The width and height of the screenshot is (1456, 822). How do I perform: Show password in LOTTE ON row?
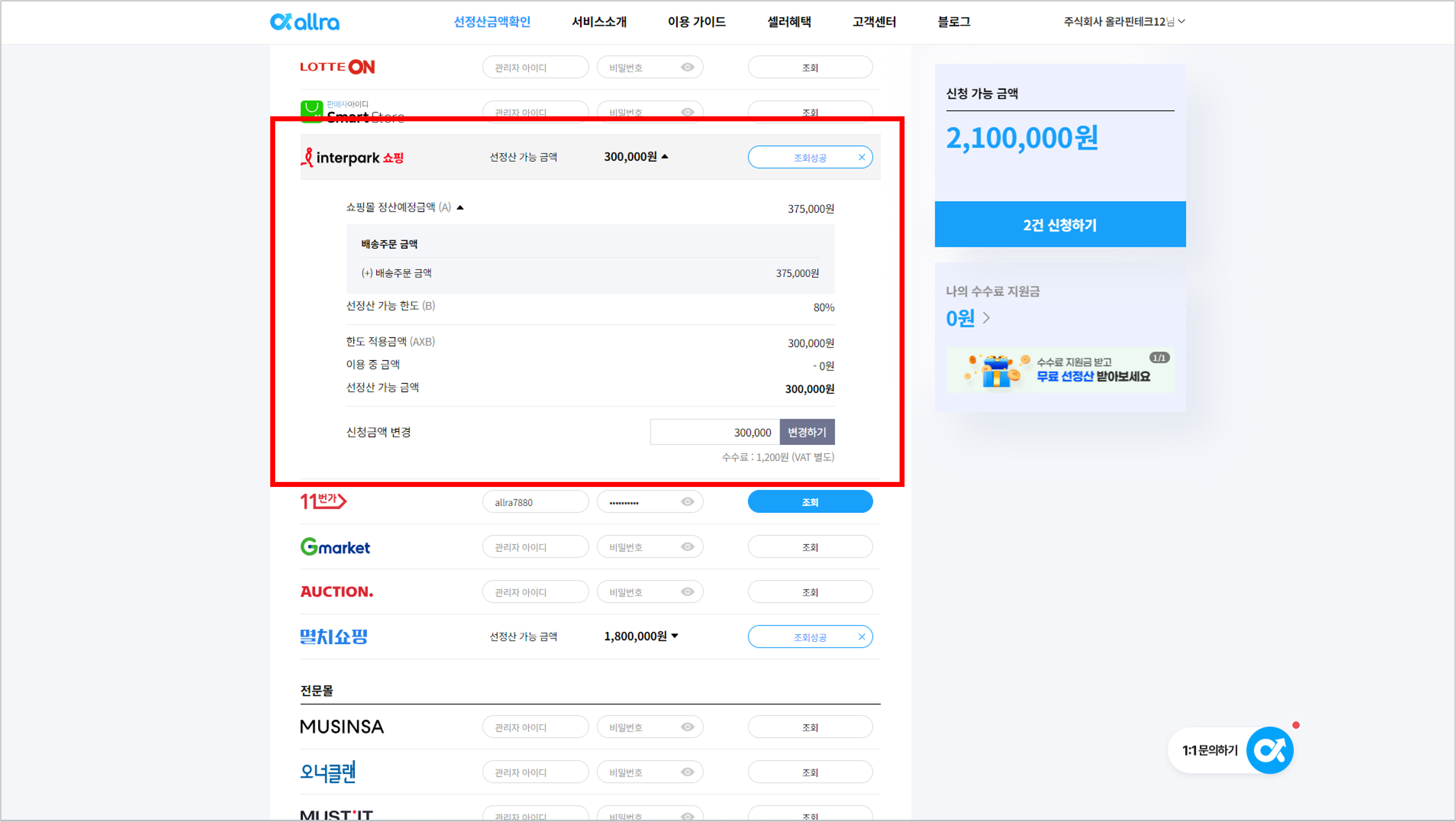coord(687,67)
